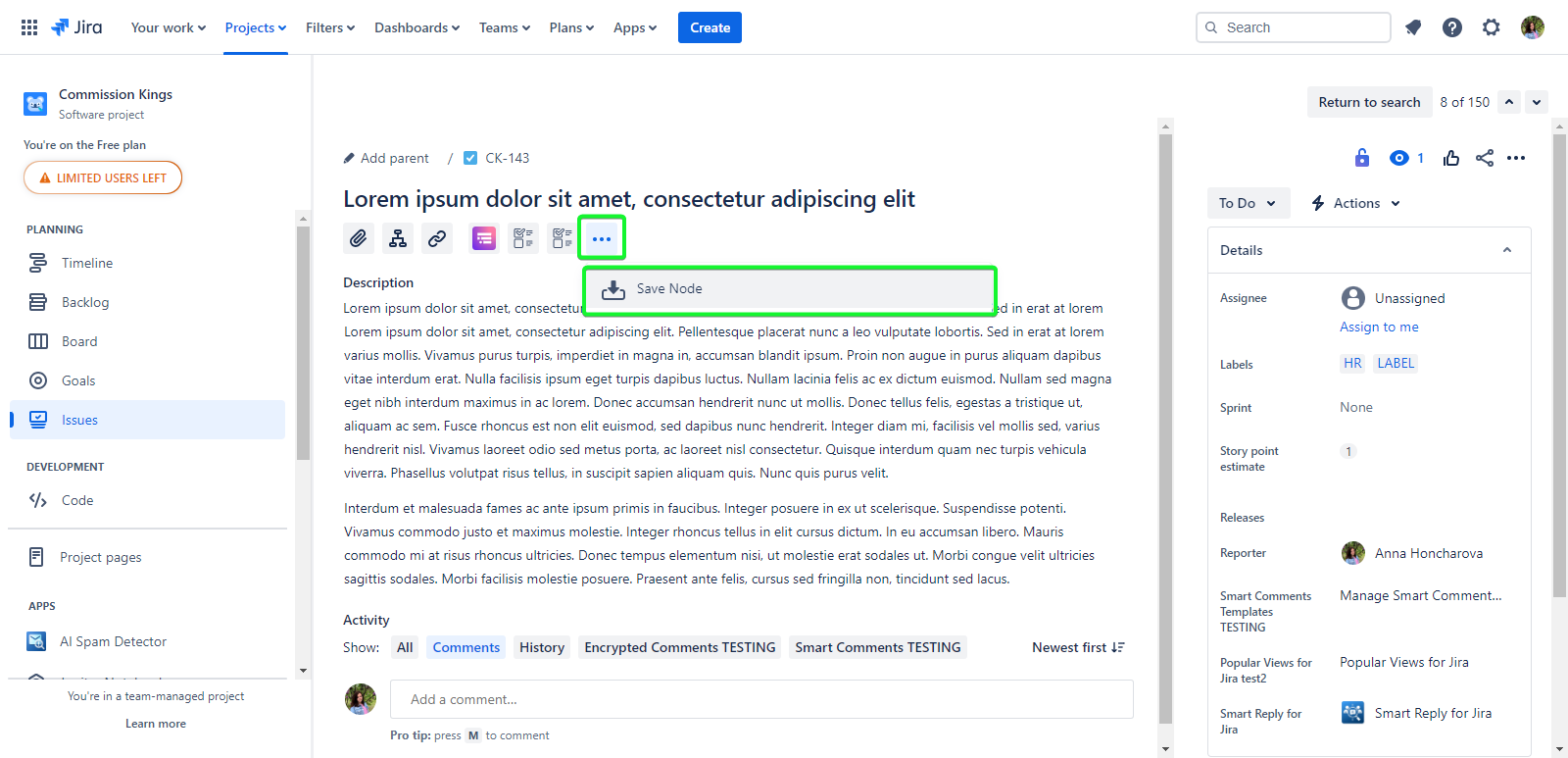The width and height of the screenshot is (1568, 758).
Task: Click the Add a comment field
Action: (761, 699)
